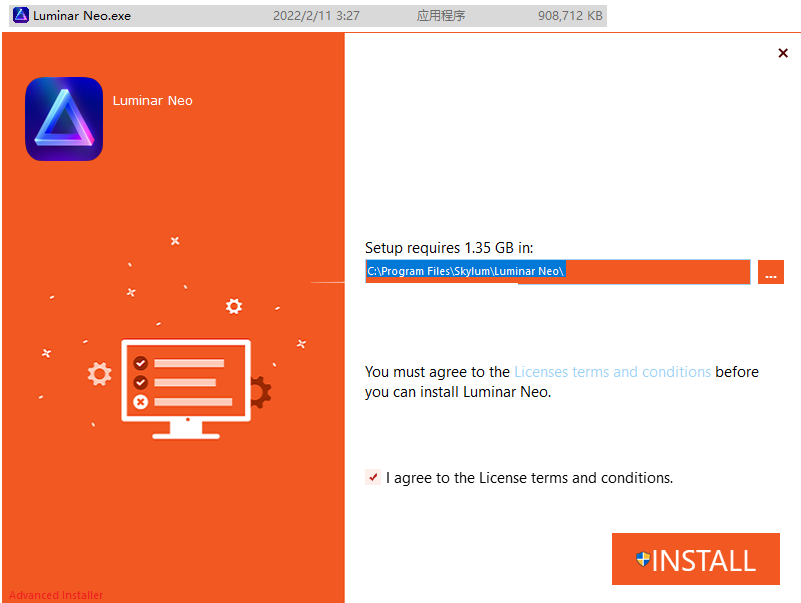
Task: Click the Luminar Neo.exe file icon
Action: (x=20, y=16)
